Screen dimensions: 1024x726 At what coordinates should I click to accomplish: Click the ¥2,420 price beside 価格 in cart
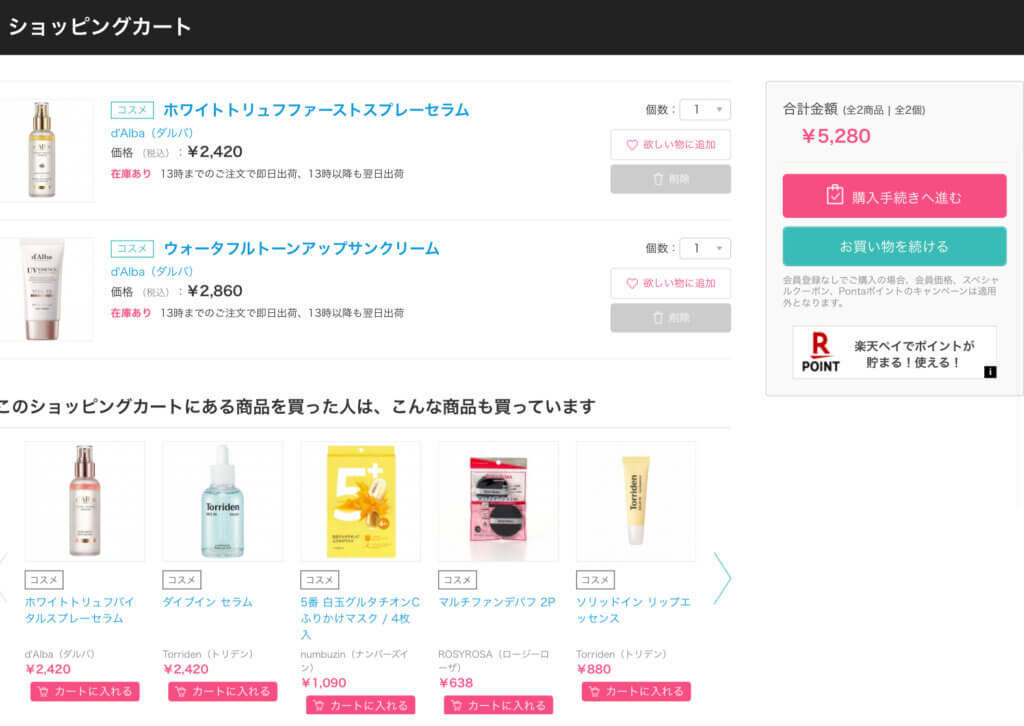[x=214, y=151]
